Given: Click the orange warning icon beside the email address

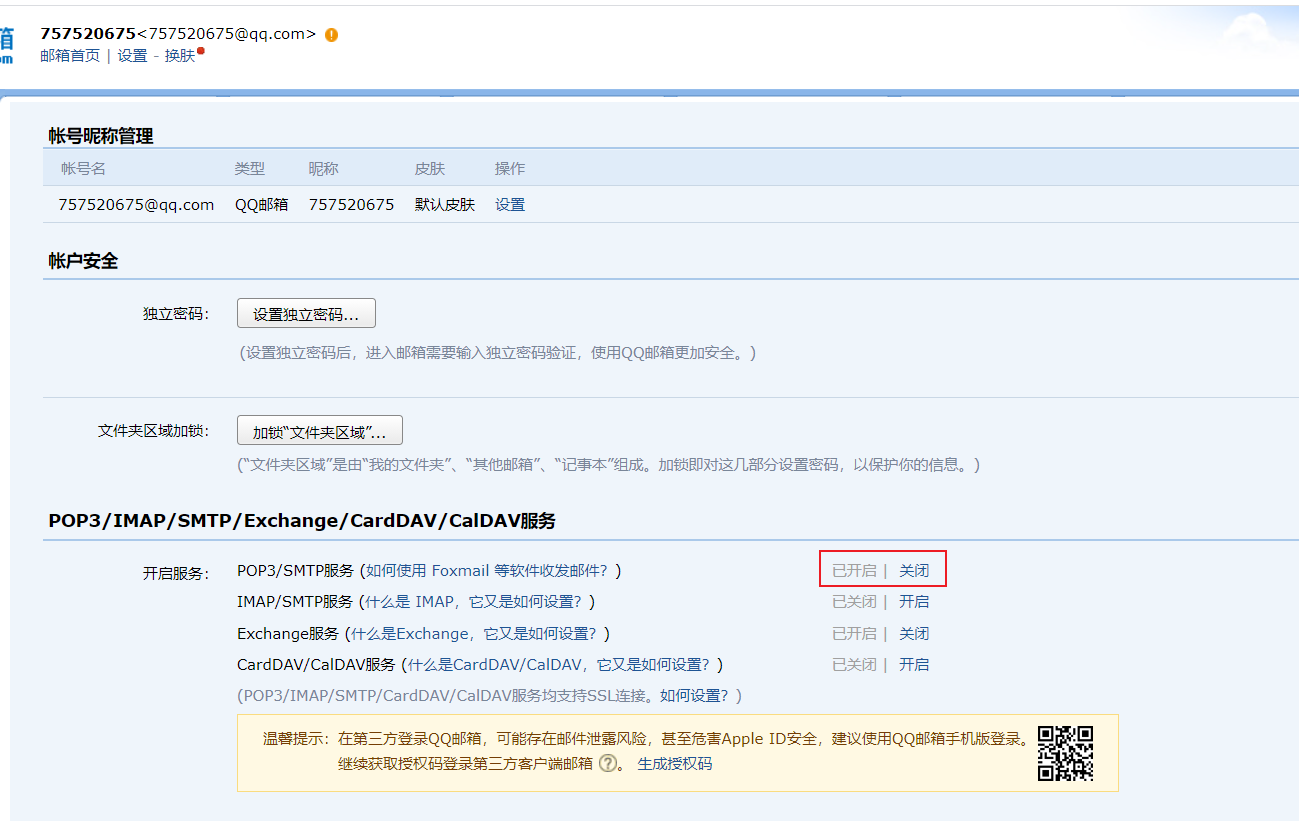Looking at the screenshot, I should (330, 33).
